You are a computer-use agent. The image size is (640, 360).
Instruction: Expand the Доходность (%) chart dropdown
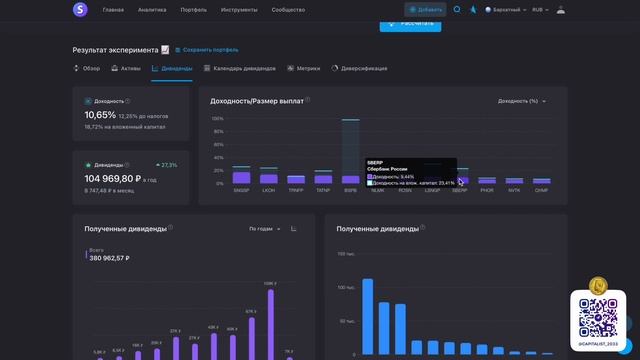(x=522, y=101)
